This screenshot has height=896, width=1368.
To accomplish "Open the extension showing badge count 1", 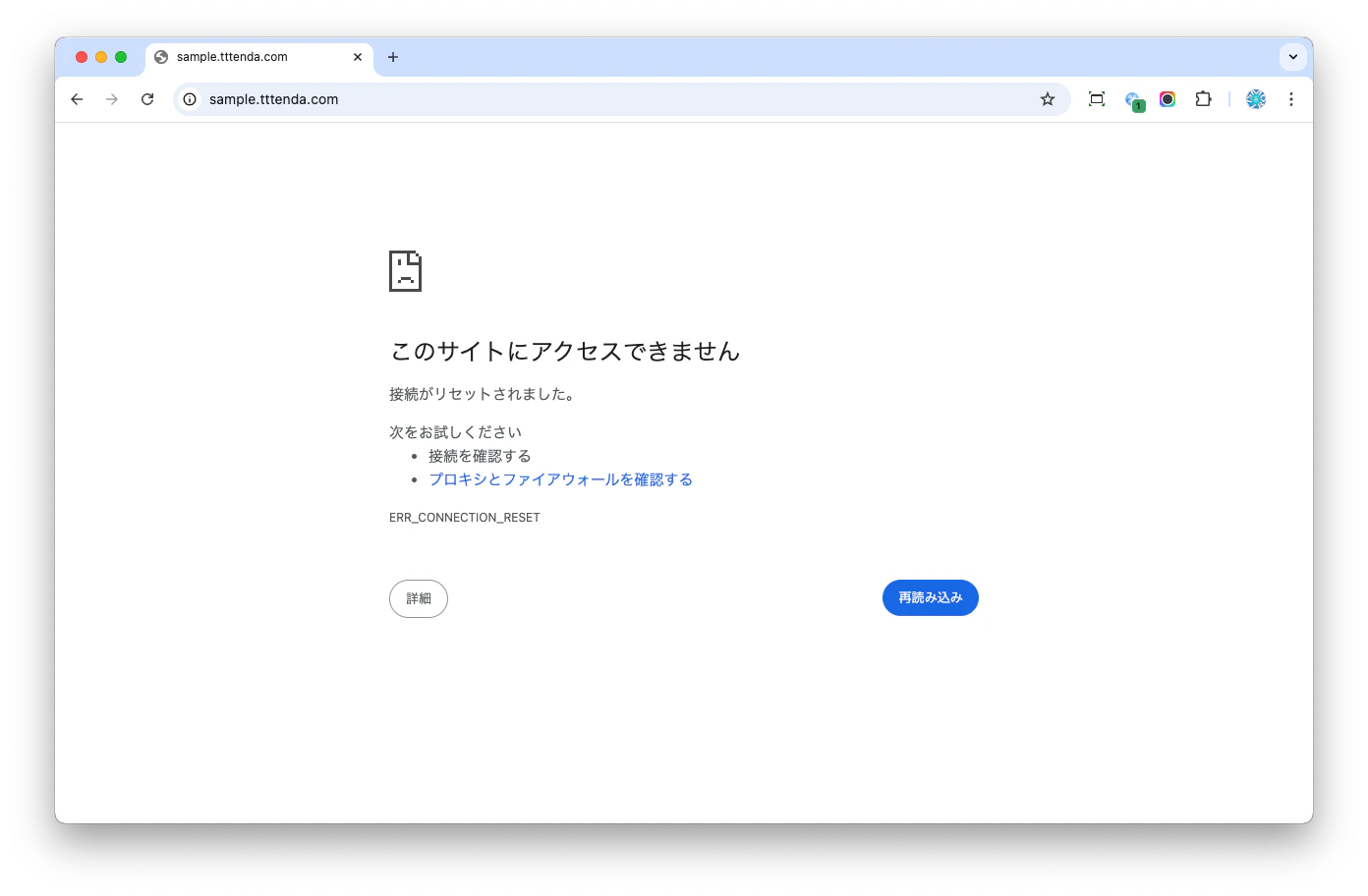I will coord(1135,99).
